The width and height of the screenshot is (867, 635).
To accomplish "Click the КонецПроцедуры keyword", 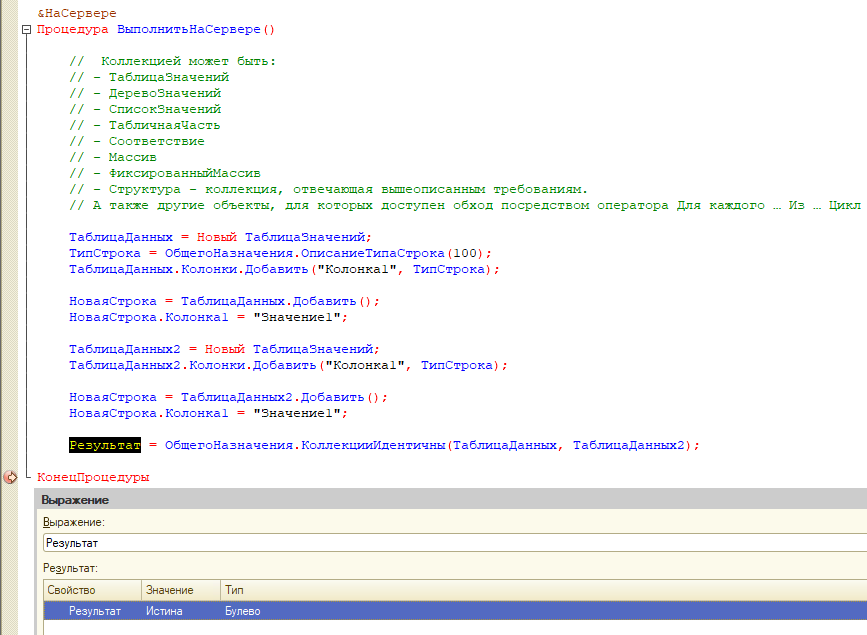I will click(x=93, y=477).
